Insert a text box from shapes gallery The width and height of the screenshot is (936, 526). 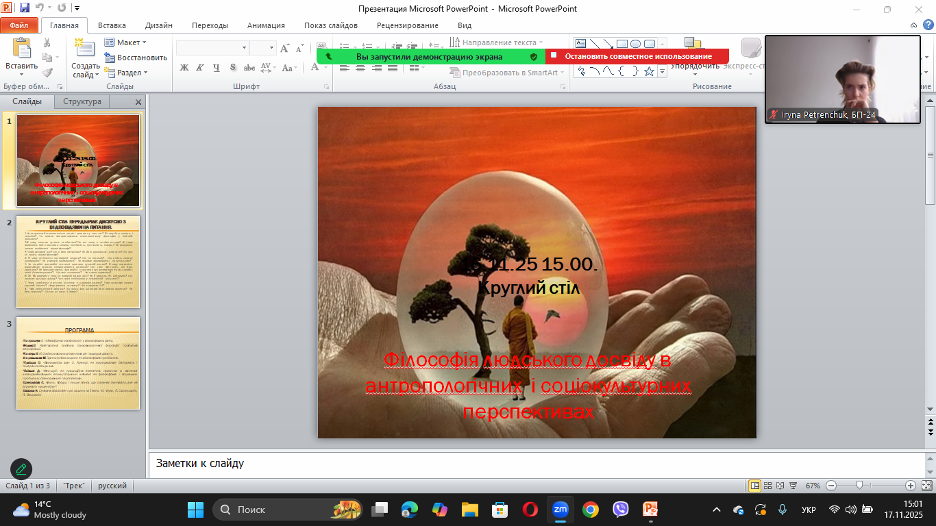pyautogui.click(x=580, y=44)
